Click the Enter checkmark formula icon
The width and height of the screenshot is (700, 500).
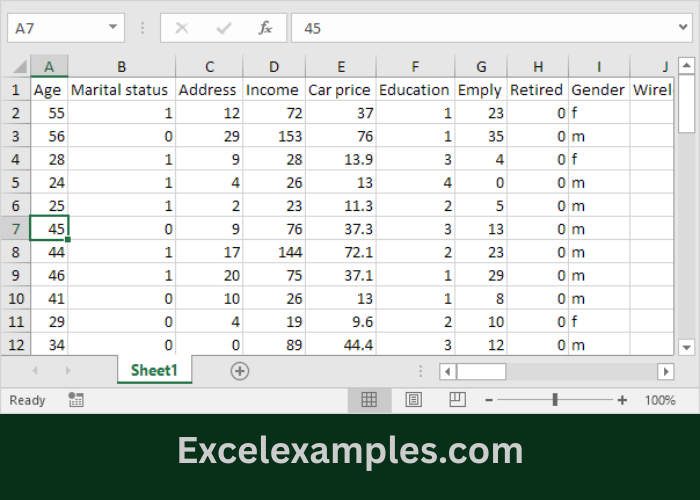(223, 28)
